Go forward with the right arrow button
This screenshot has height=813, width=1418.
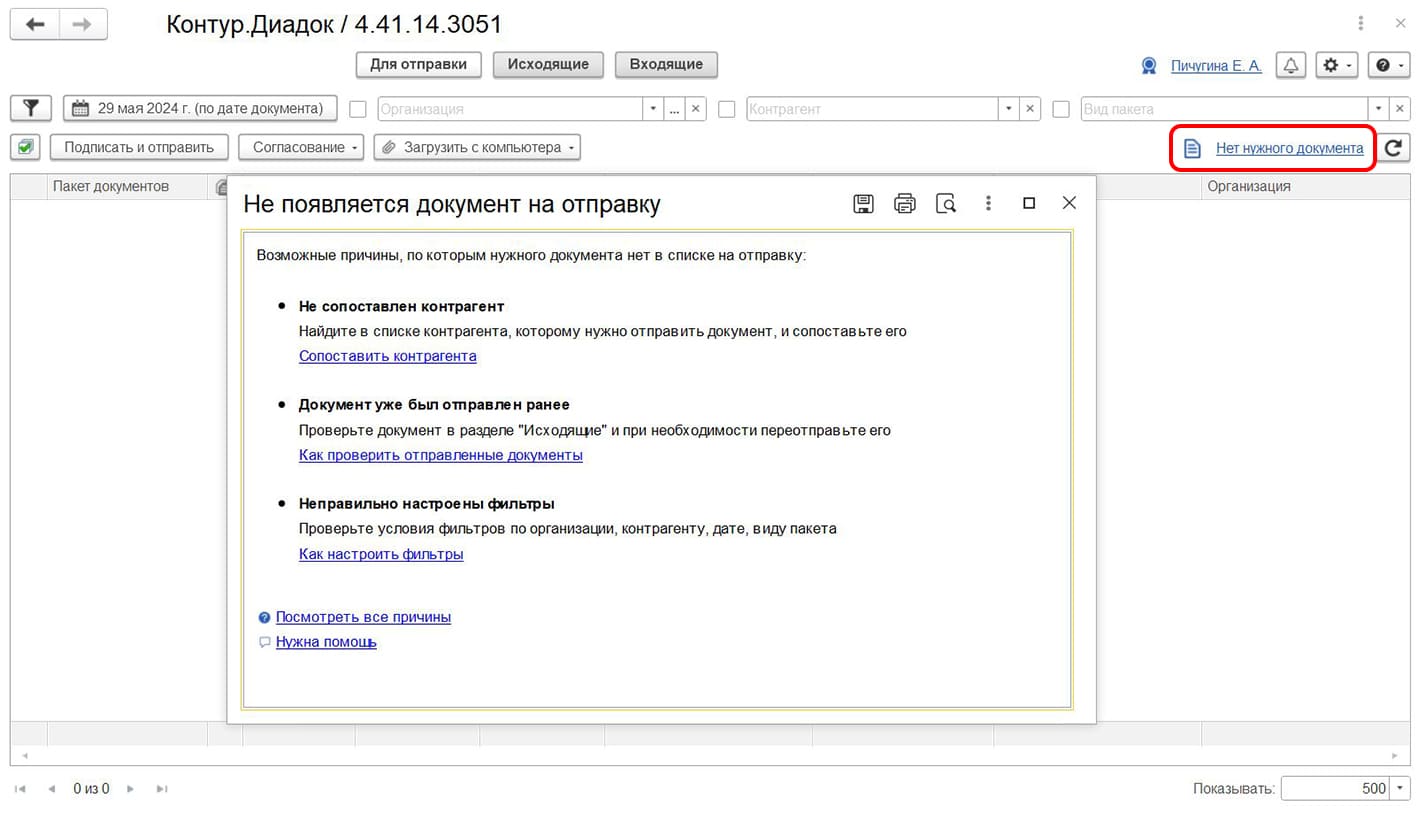coord(83,25)
